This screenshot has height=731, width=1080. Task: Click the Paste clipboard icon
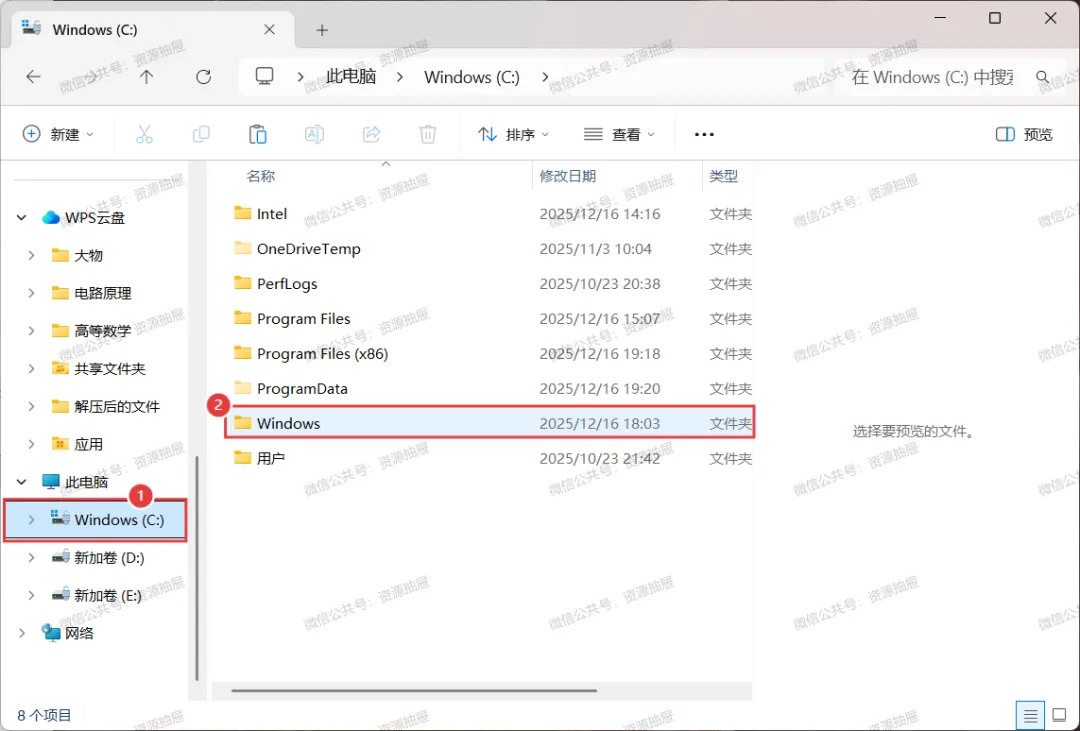point(258,134)
